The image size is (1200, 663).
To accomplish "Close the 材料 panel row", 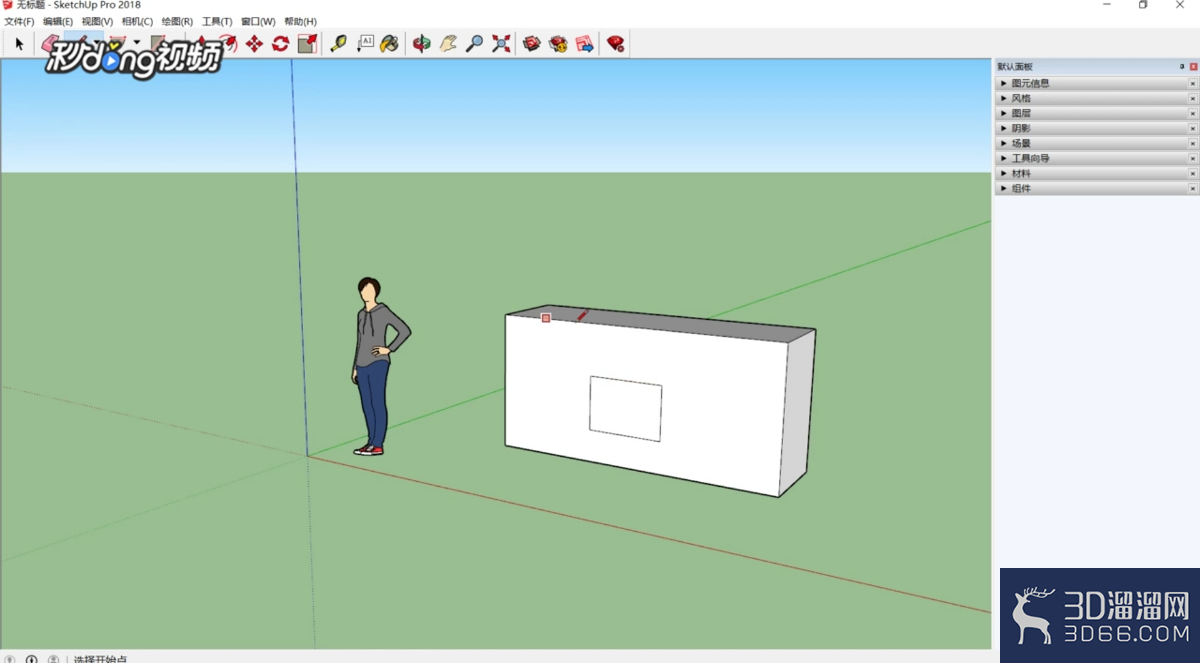I will [1193, 174].
